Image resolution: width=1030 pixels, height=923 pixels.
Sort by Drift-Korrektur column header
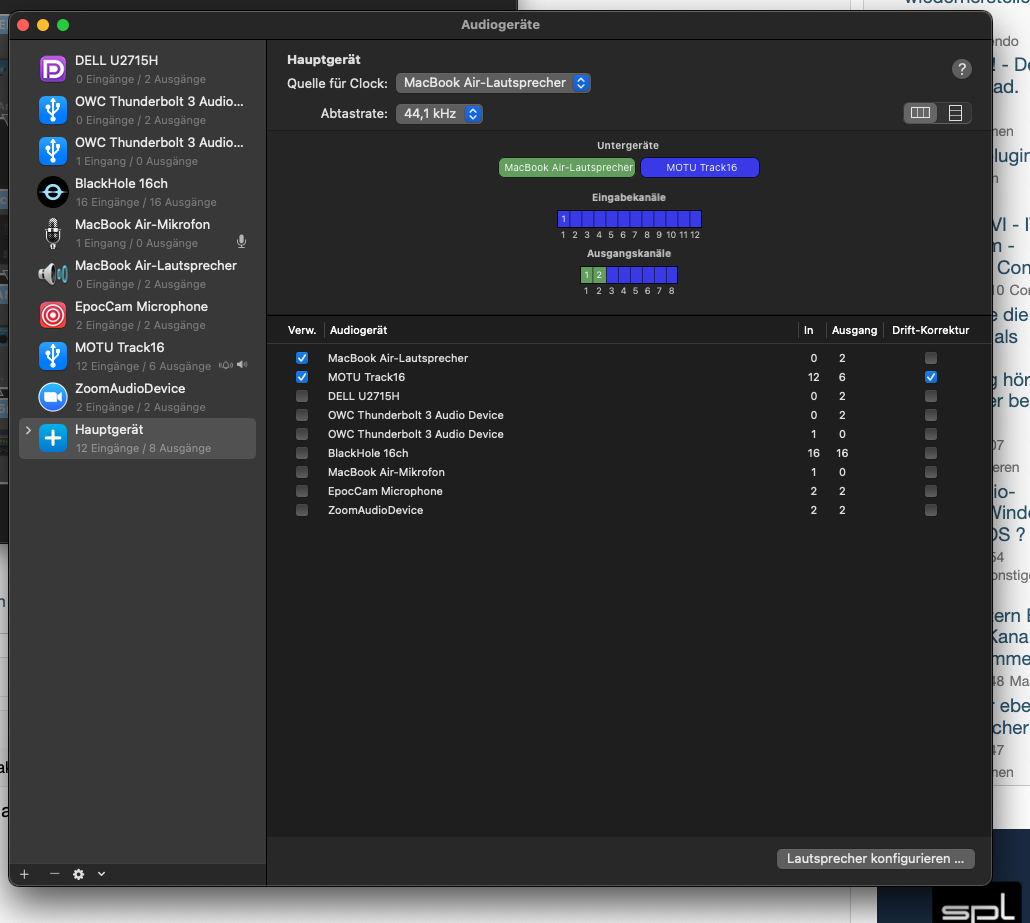point(930,330)
